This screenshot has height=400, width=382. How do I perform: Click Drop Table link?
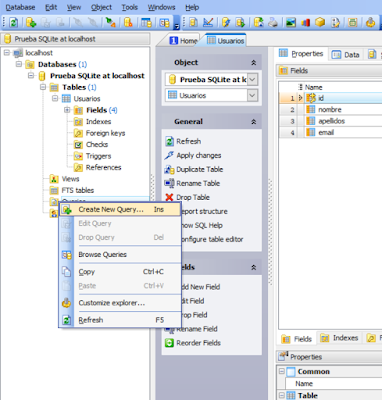pyautogui.click(x=193, y=197)
